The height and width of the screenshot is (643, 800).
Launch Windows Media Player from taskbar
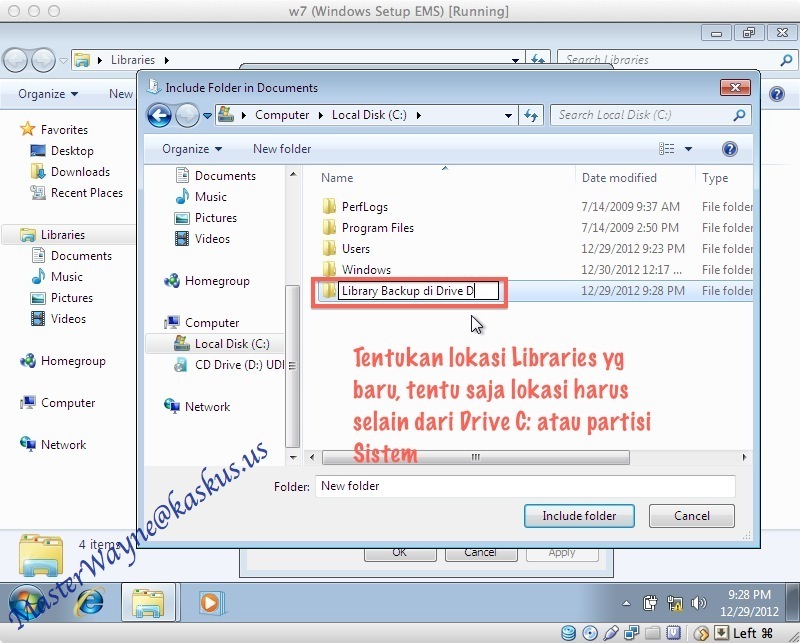click(x=210, y=603)
